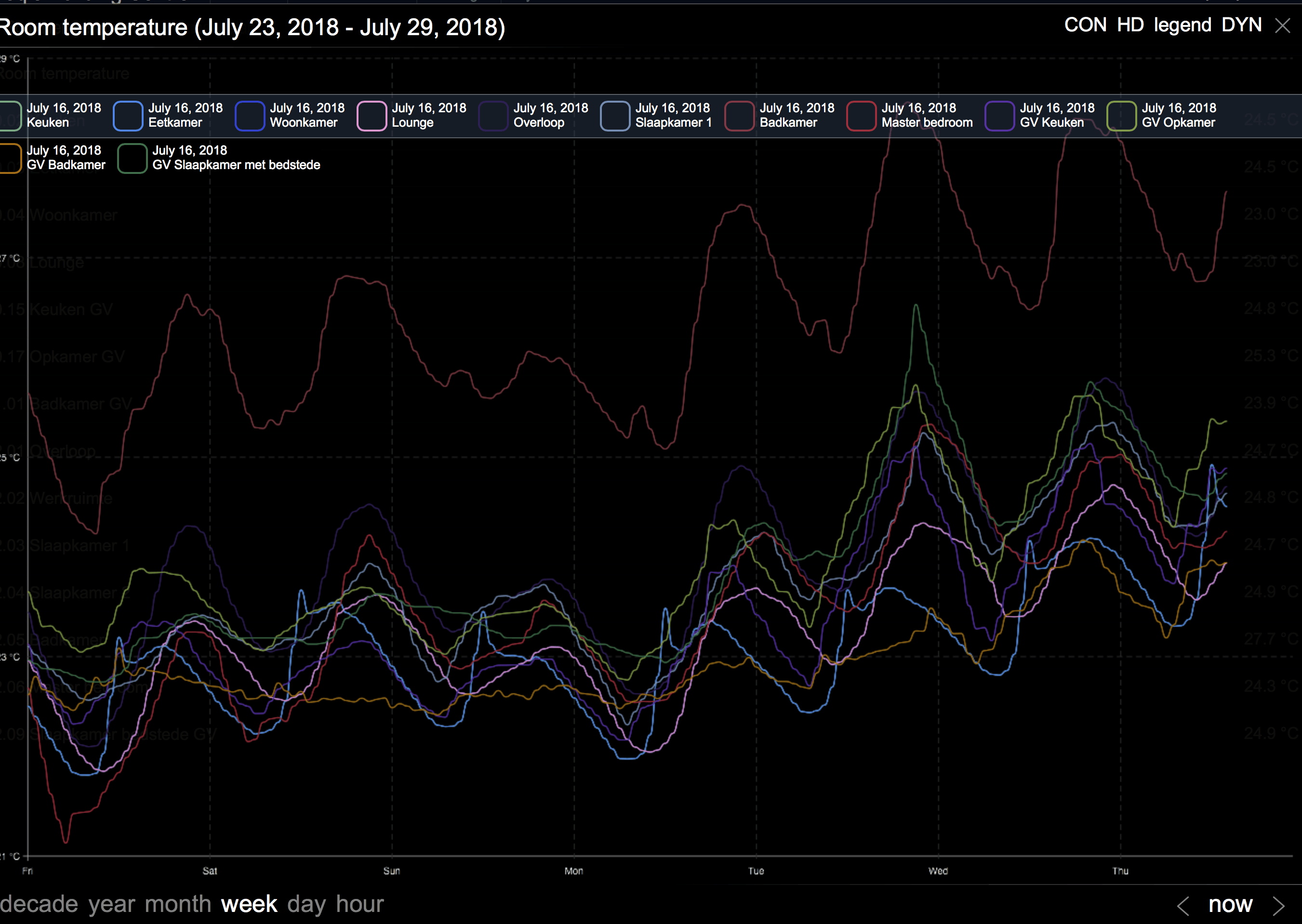Click the CON display option
The image size is (1302, 924).
tap(1085, 25)
